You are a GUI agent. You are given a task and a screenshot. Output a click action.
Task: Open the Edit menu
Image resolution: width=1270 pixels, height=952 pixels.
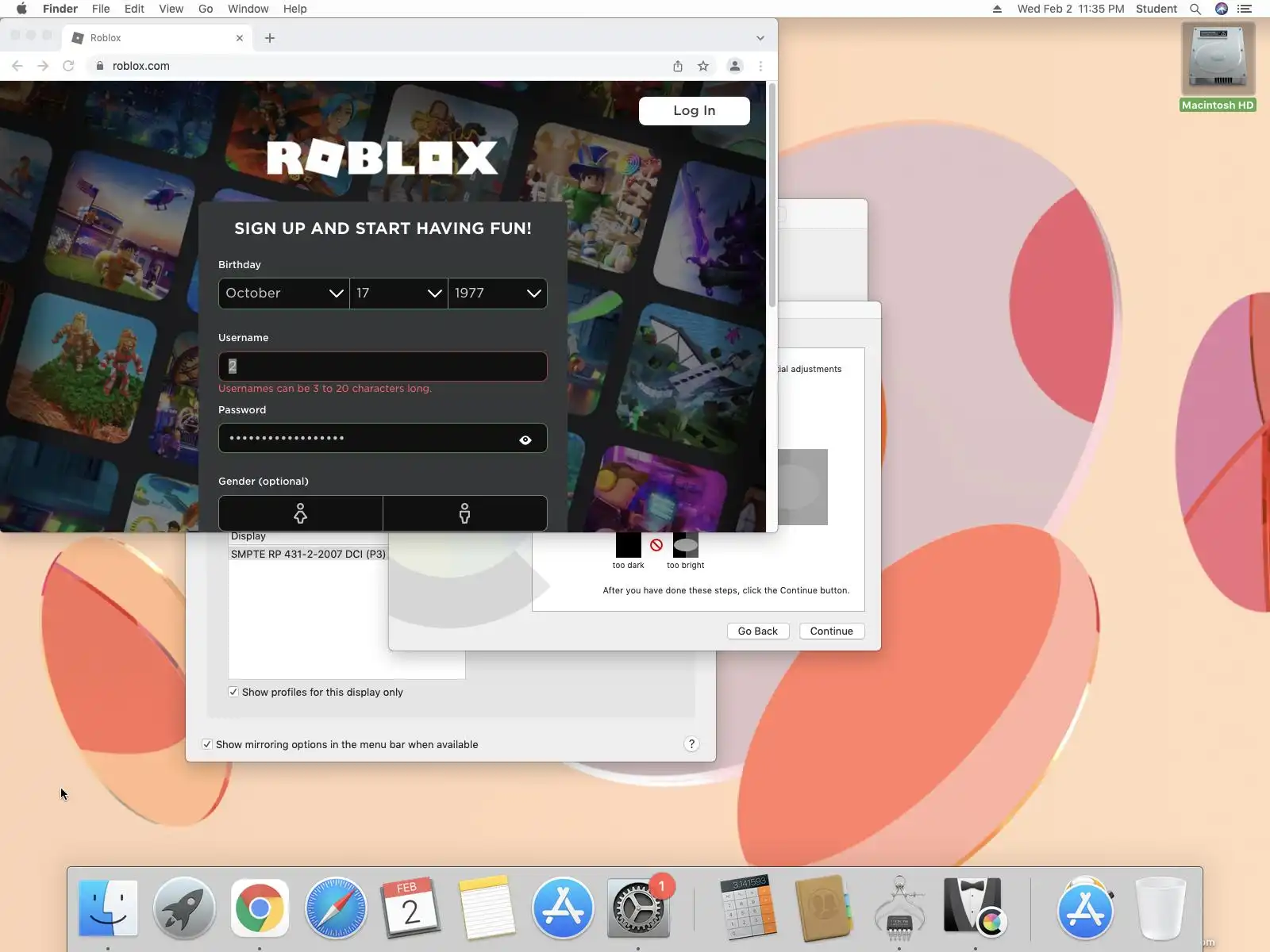pos(134,9)
